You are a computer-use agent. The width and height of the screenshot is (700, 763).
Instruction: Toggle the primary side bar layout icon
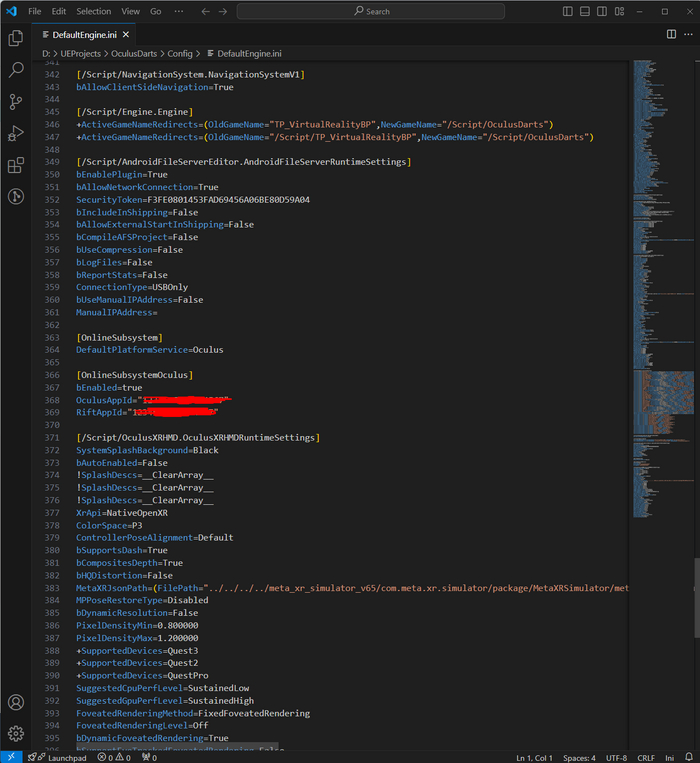(x=568, y=11)
